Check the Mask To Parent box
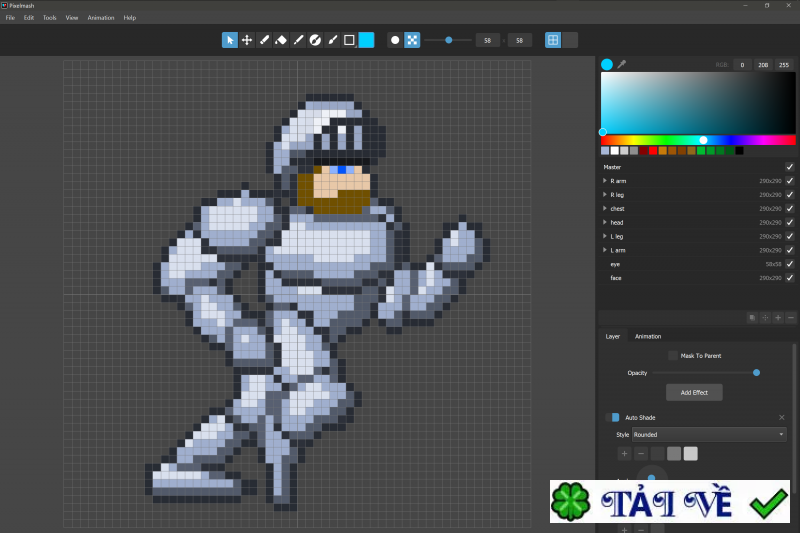The width and height of the screenshot is (800, 533). click(x=672, y=355)
